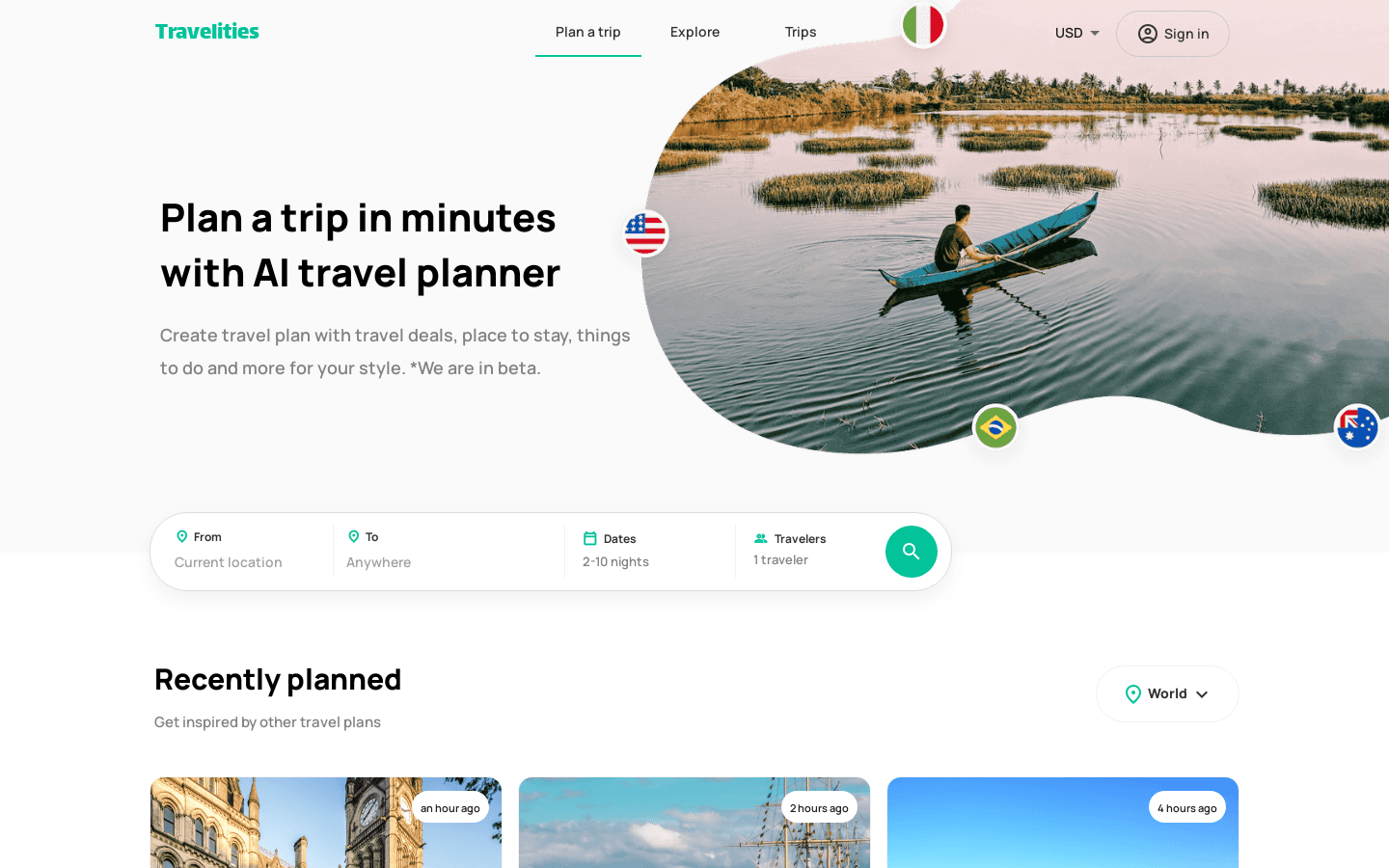Click the Travelities logo link
The height and width of the screenshot is (868, 1389).
[x=207, y=31]
